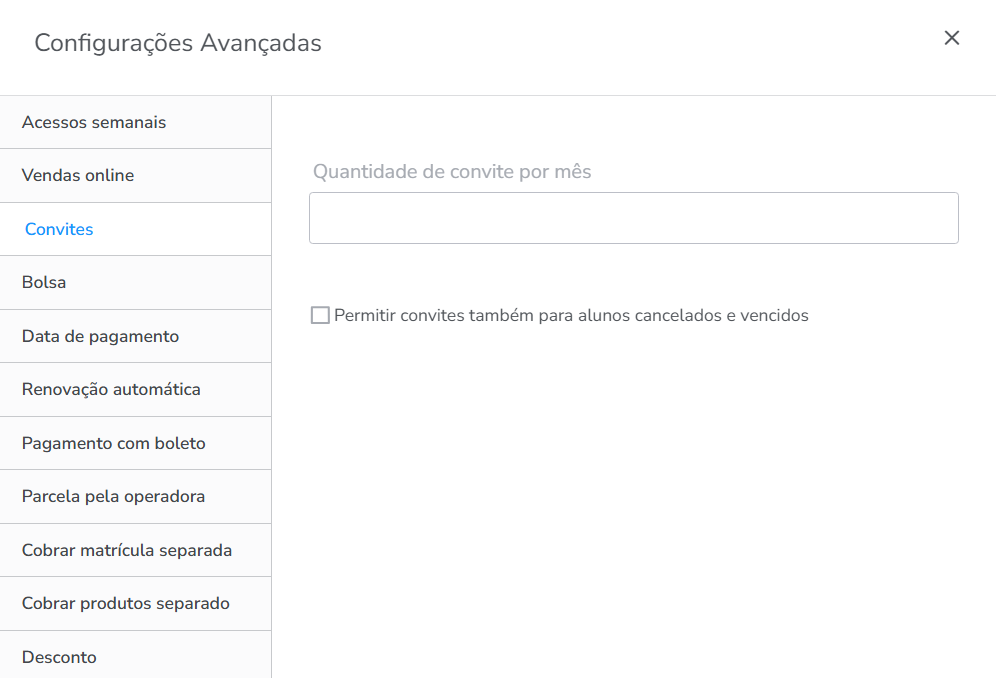Click empty header space left of close icon
The image size is (996, 678).
[650, 43]
